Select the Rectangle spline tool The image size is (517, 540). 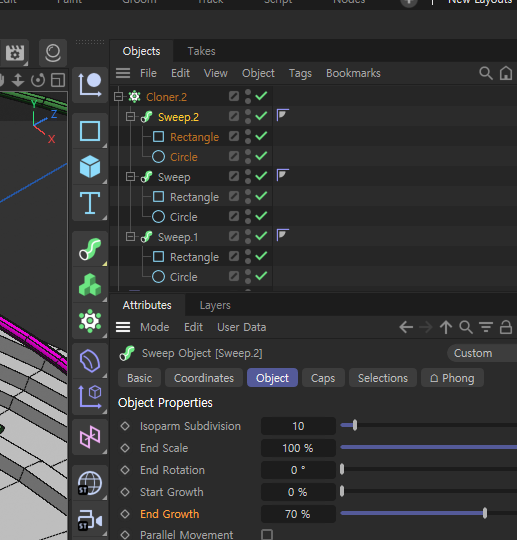[90, 131]
